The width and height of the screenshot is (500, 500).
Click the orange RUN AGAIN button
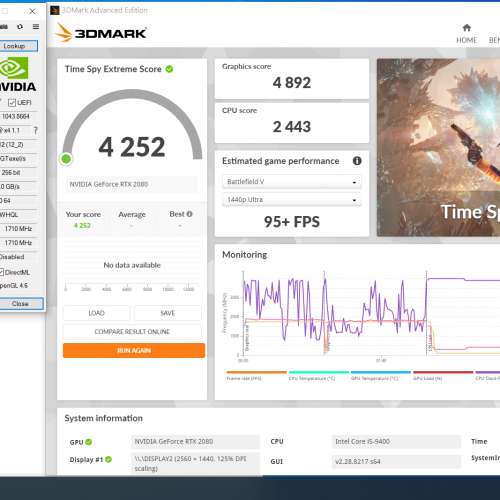pos(134,351)
